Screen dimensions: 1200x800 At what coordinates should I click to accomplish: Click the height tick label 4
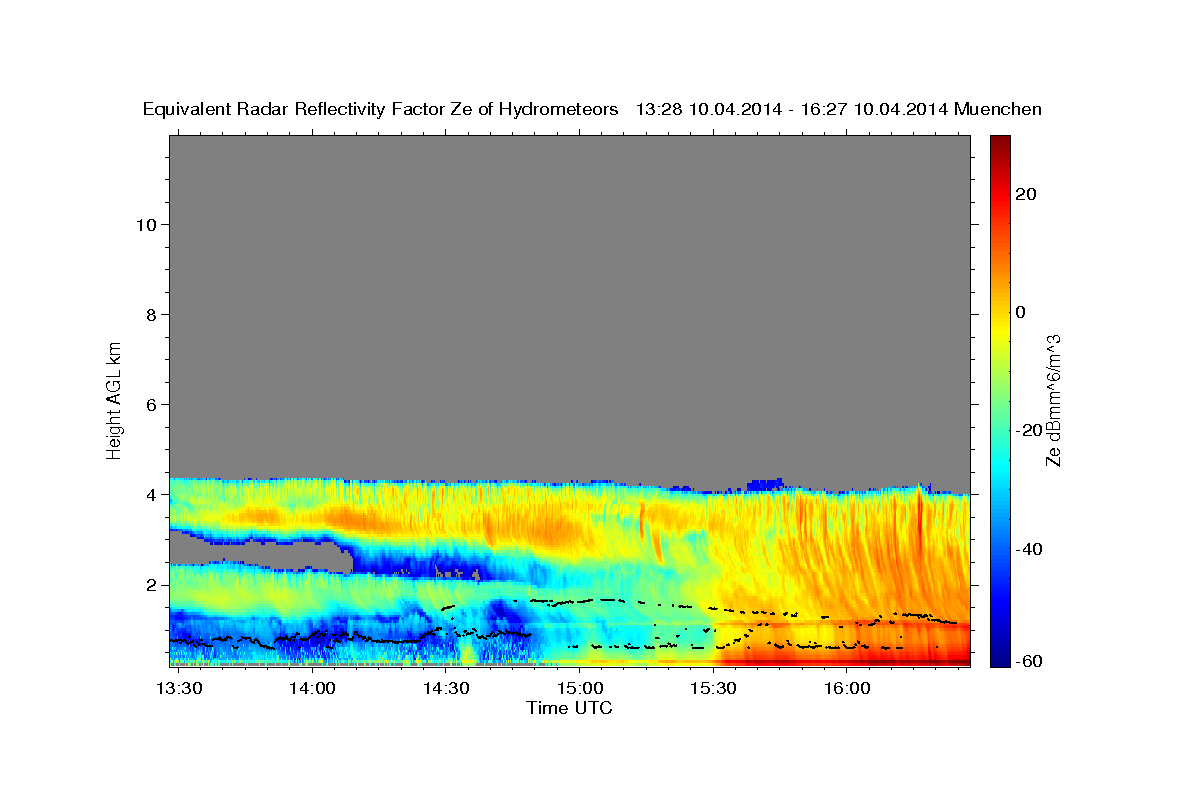(152, 494)
